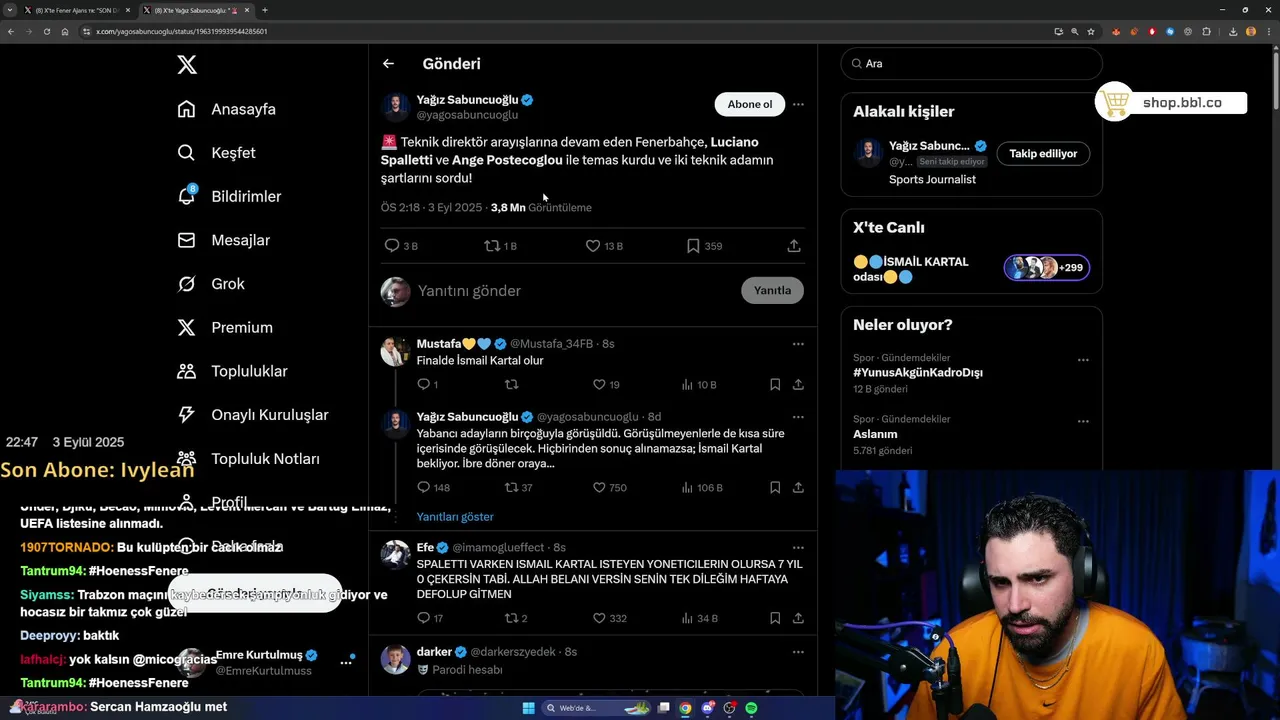1280x720 pixels.
Task: Click Yanıtları göster link
Action: (x=455, y=517)
